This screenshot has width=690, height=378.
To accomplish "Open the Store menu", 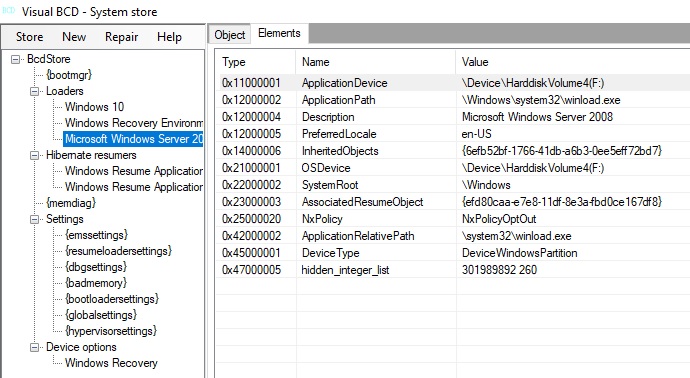I will point(29,37).
